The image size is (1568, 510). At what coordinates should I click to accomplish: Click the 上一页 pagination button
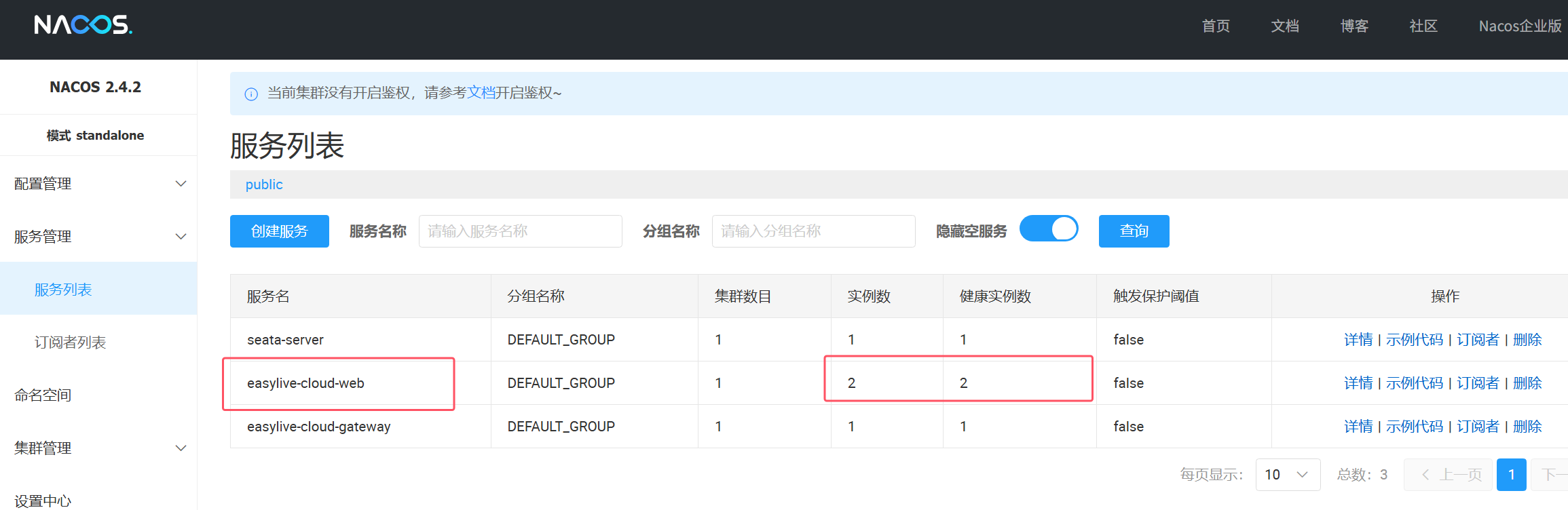[1448, 475]
